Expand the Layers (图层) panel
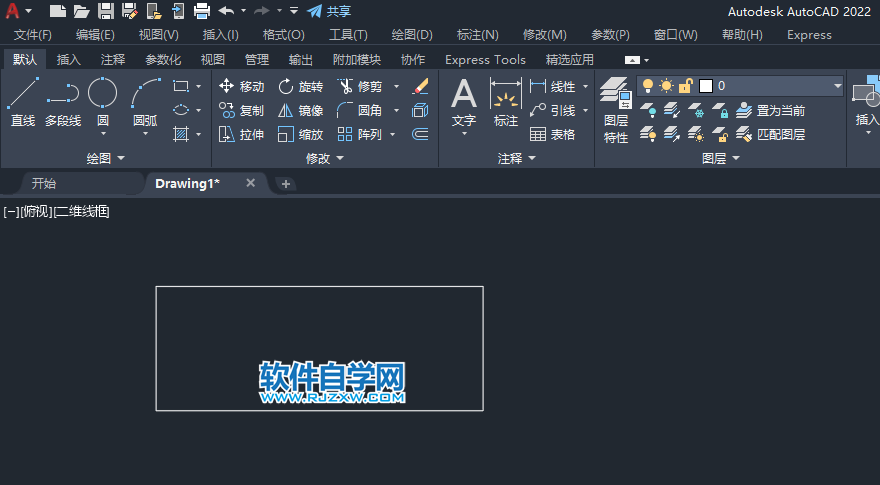Viewport: 880px width, 485px height. coord(721,159)
